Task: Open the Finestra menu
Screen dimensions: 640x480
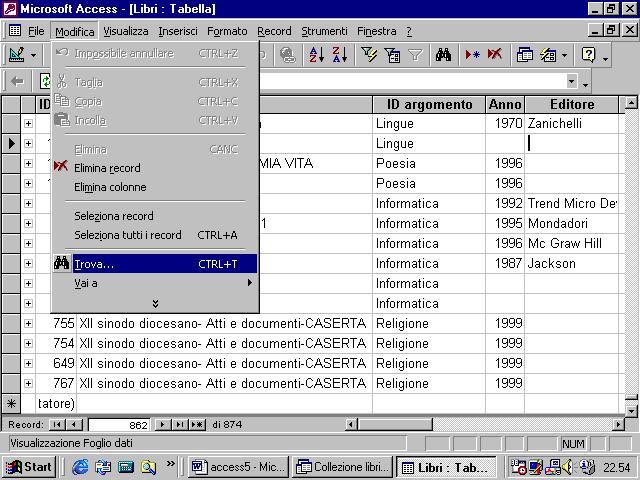Action: tap(376, 31)
